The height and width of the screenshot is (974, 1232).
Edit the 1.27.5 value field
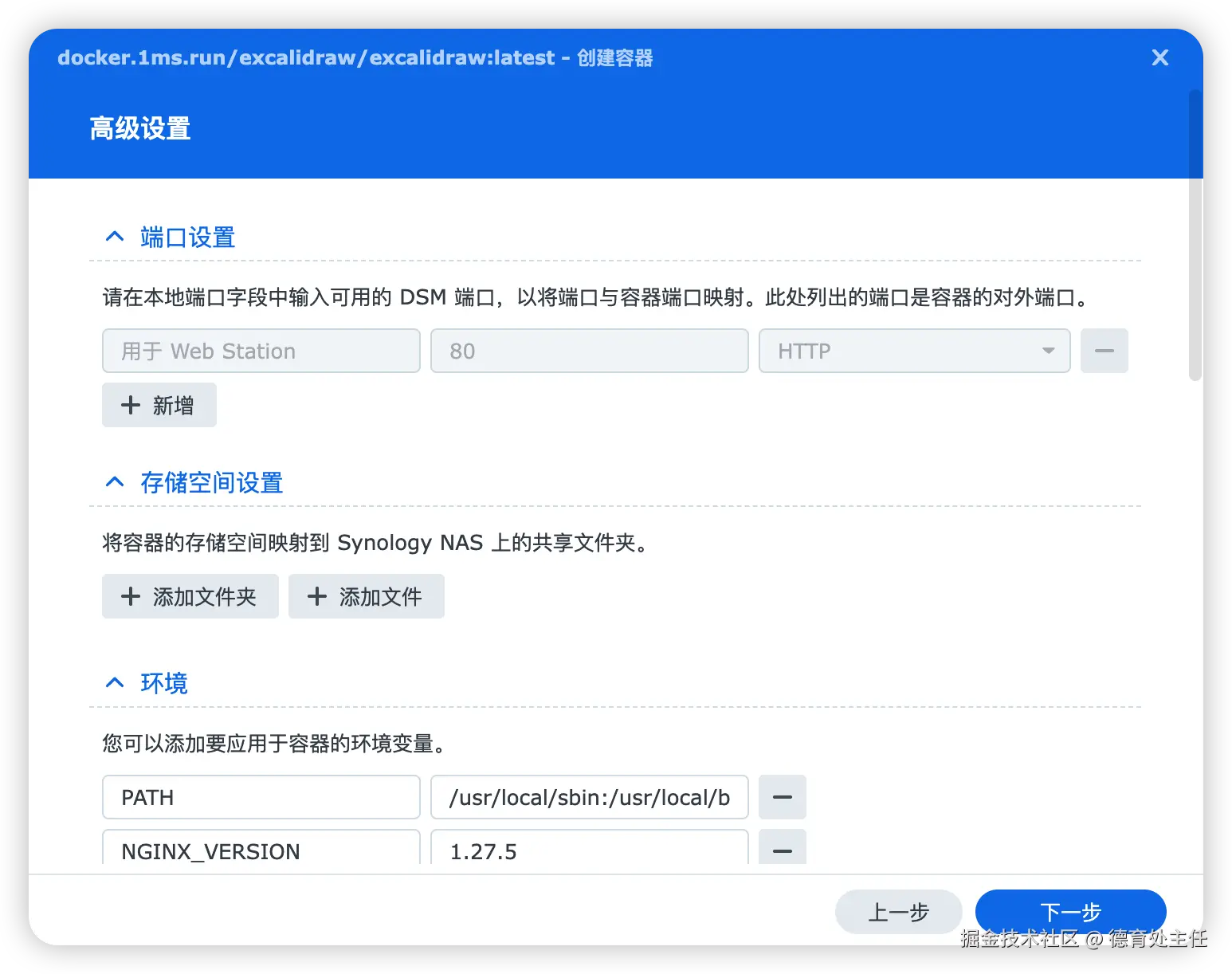pyautogui.click(x=590, y=848)
